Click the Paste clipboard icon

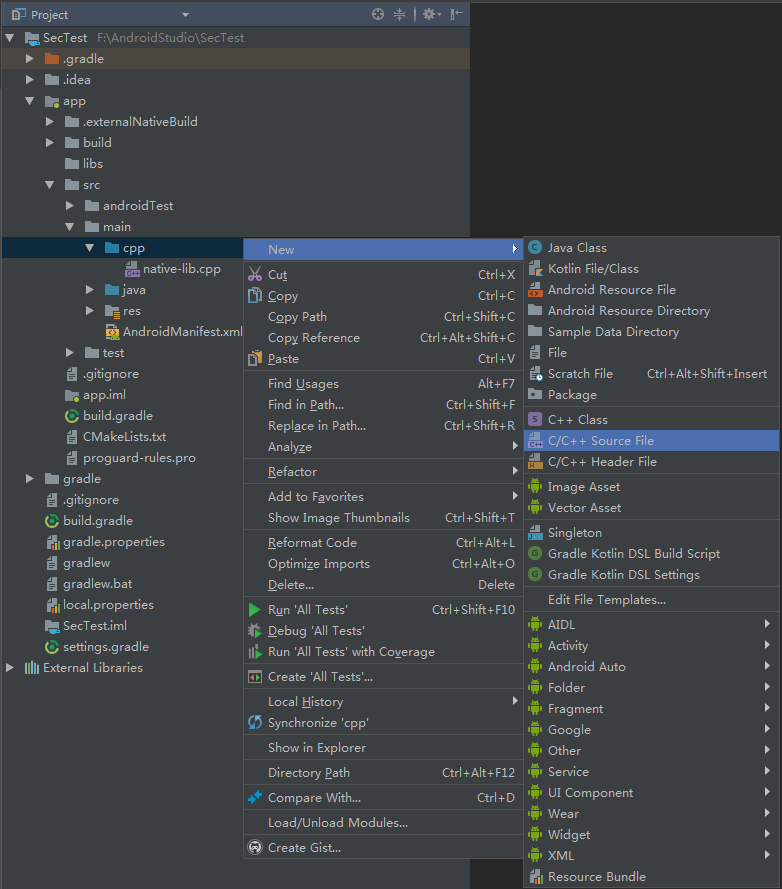coord(255,358)
